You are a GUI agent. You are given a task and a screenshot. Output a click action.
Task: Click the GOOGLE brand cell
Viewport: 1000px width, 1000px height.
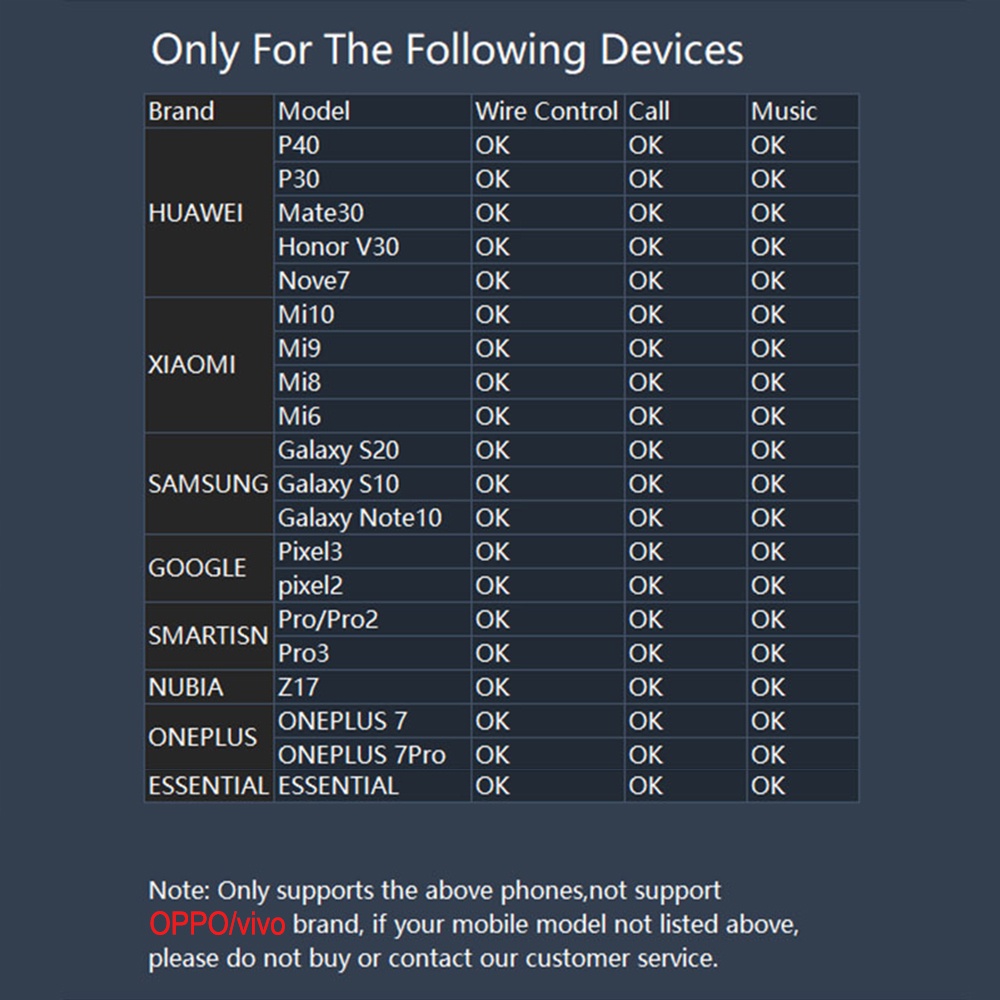pyautogui.click(x=209, y=568)
